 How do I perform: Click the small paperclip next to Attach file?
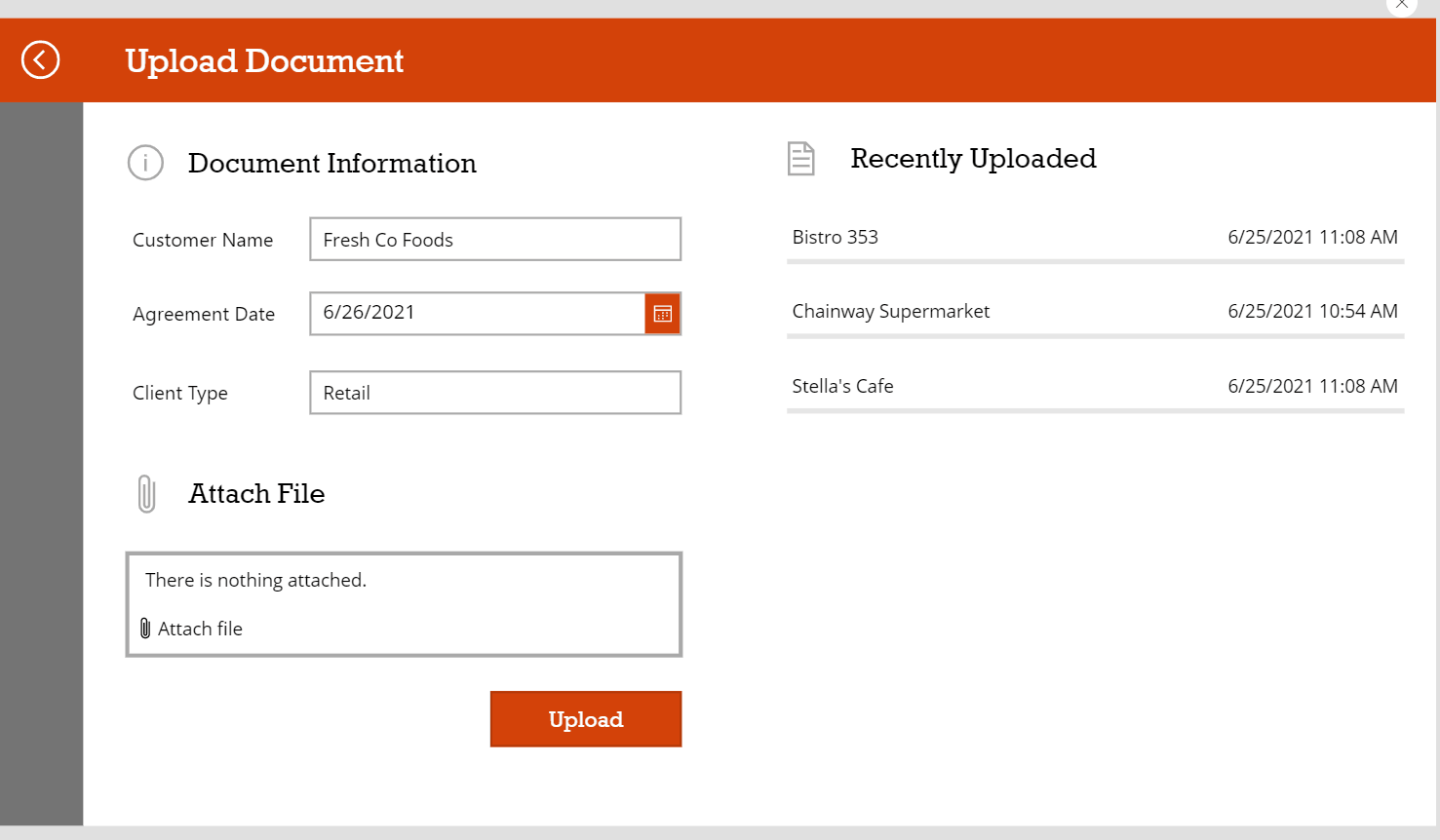coord(147,628)
